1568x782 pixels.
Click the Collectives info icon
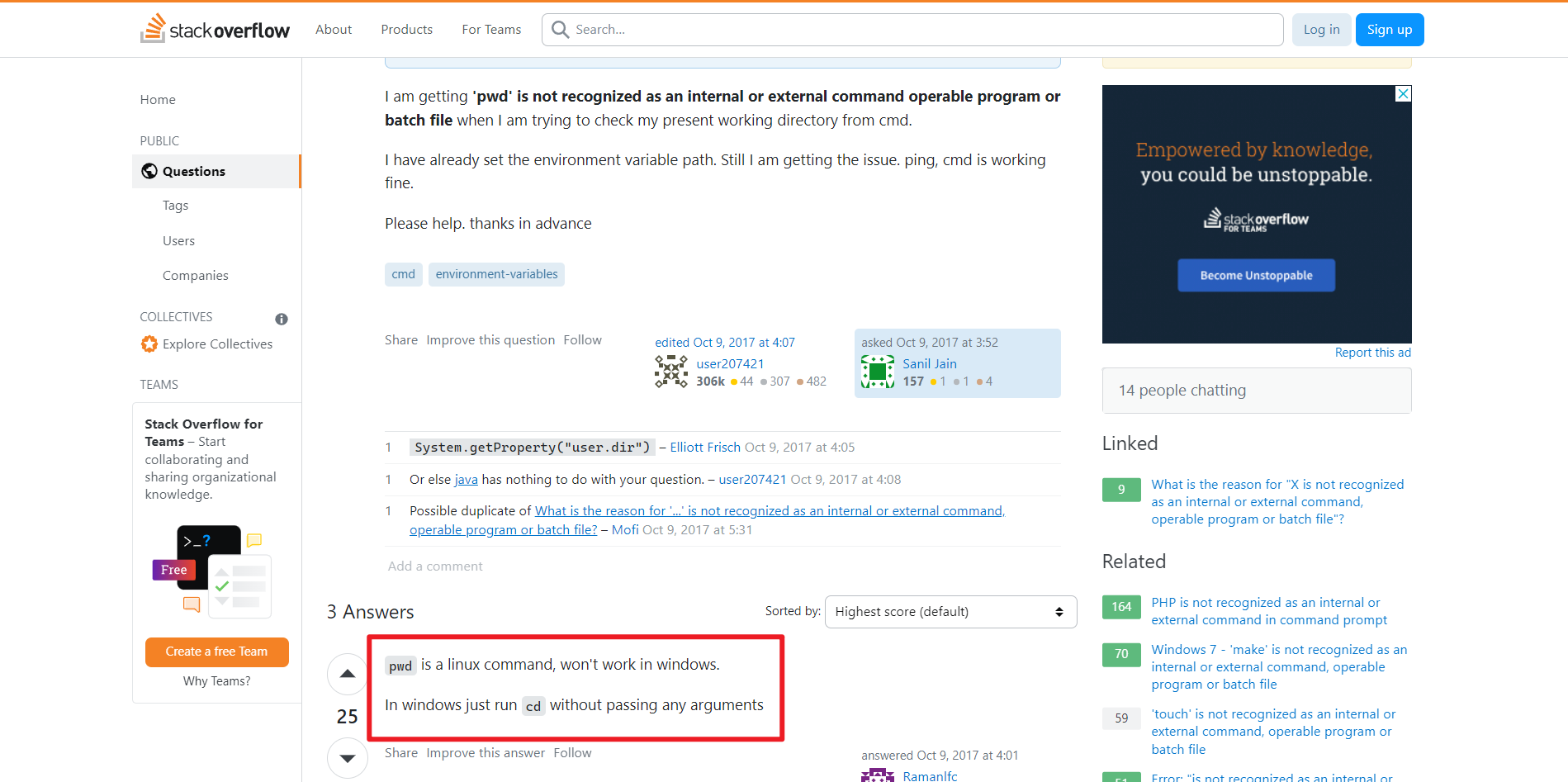[x=282, y=319]
